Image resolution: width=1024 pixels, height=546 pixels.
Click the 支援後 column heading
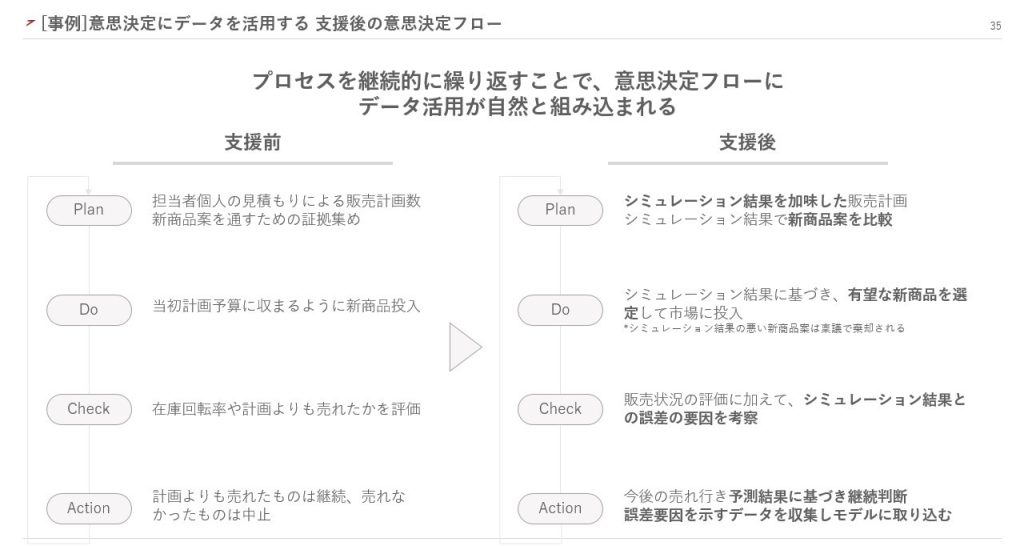click(747, 143)
